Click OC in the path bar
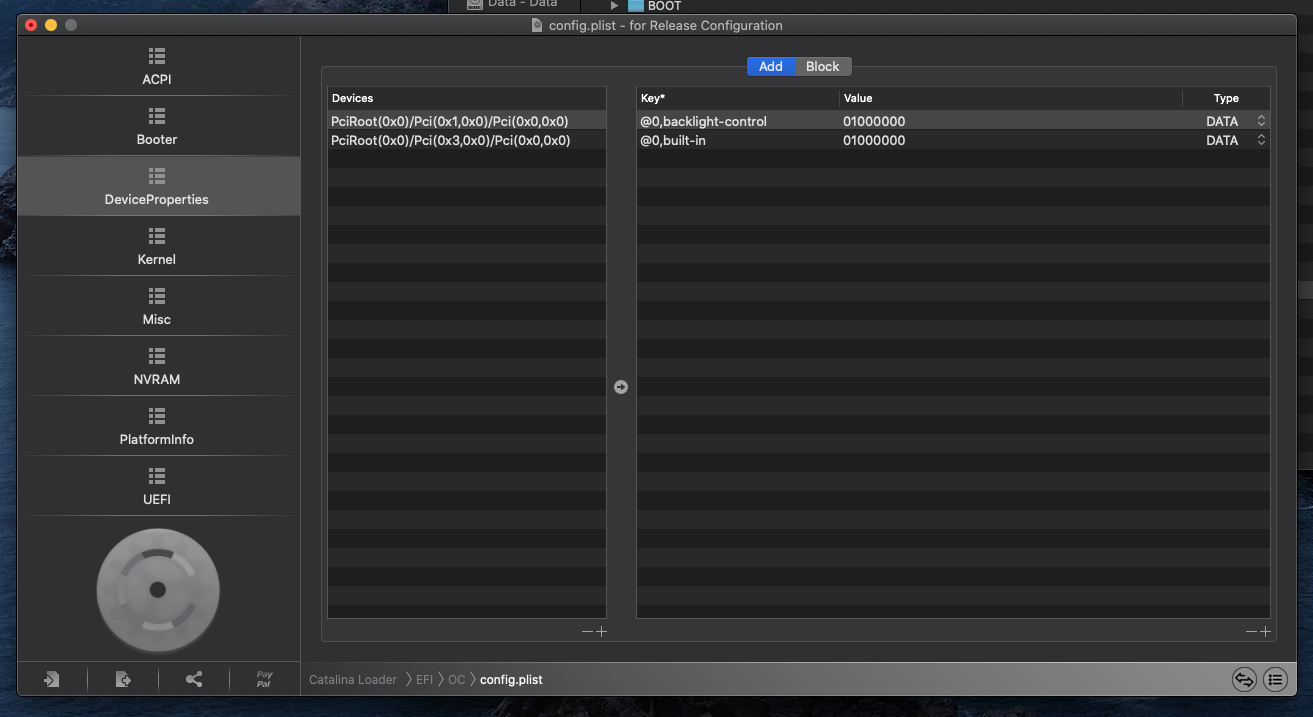This screenshot has height=717, width=1313. (x=456, y=679)
